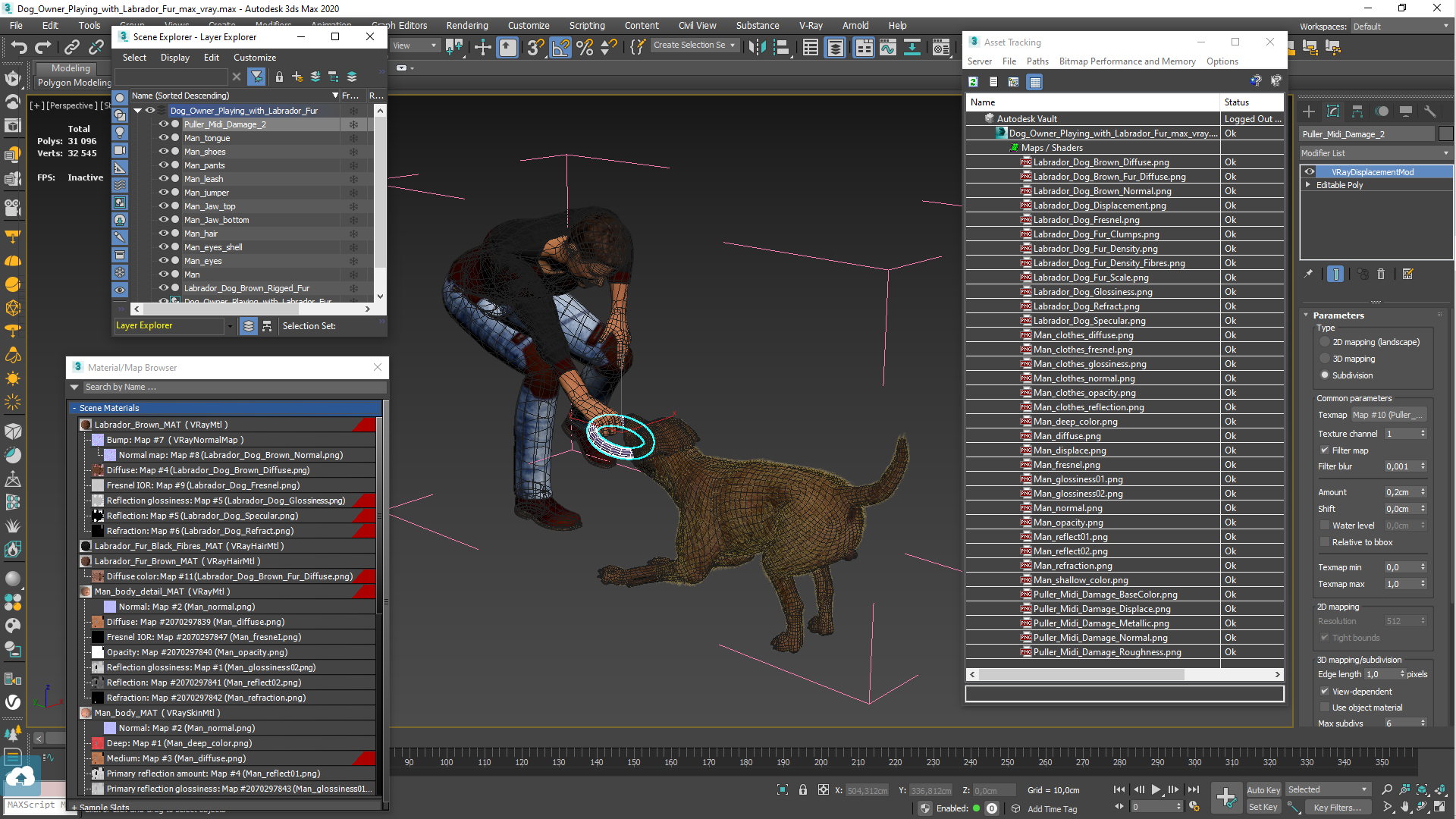The height and width of the screenshot is (819, 1456).
Task: Click the refresh icon in Asset Tracking
Action: [973, 82]
